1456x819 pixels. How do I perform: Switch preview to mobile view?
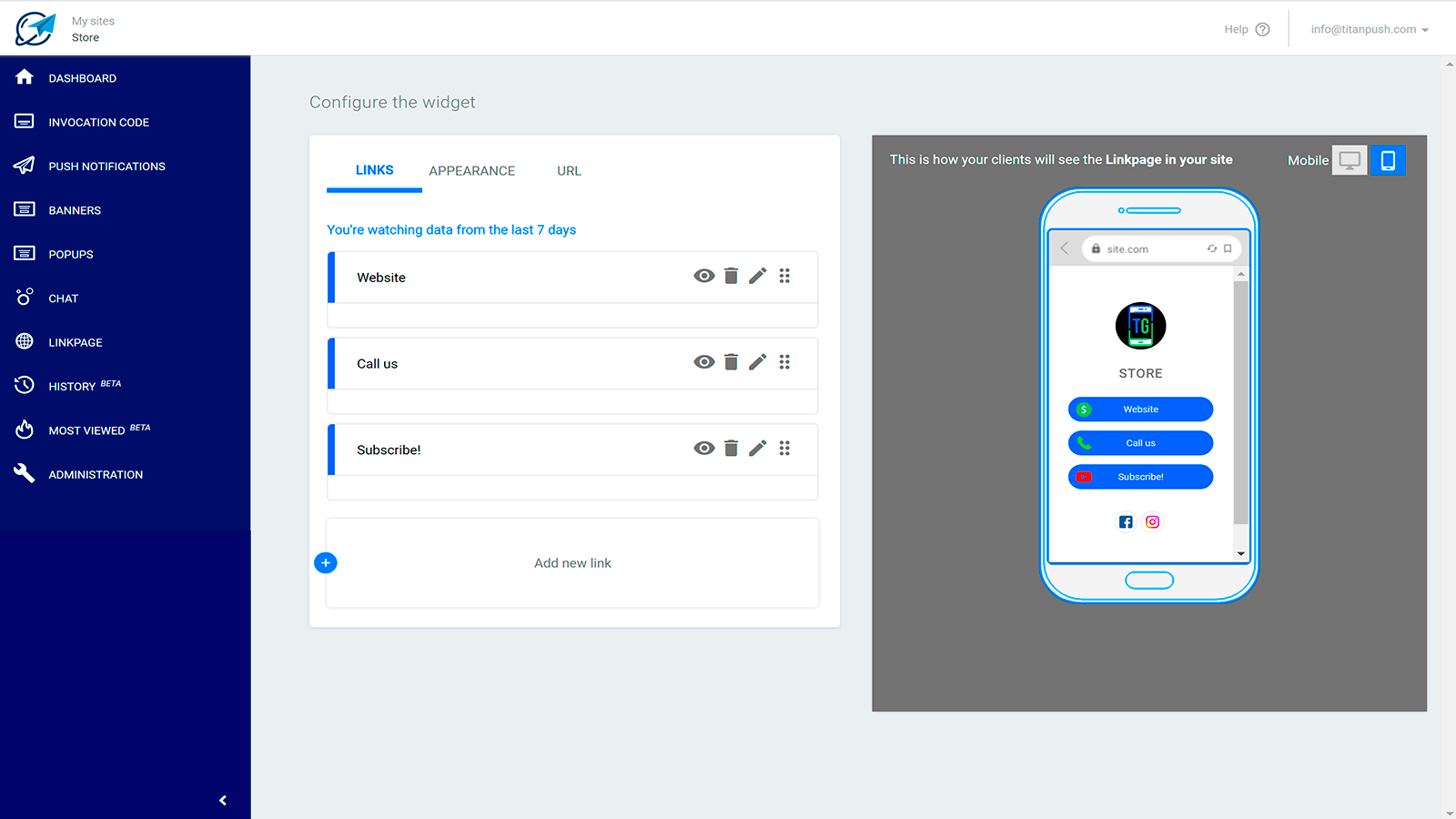(1388, 160)
